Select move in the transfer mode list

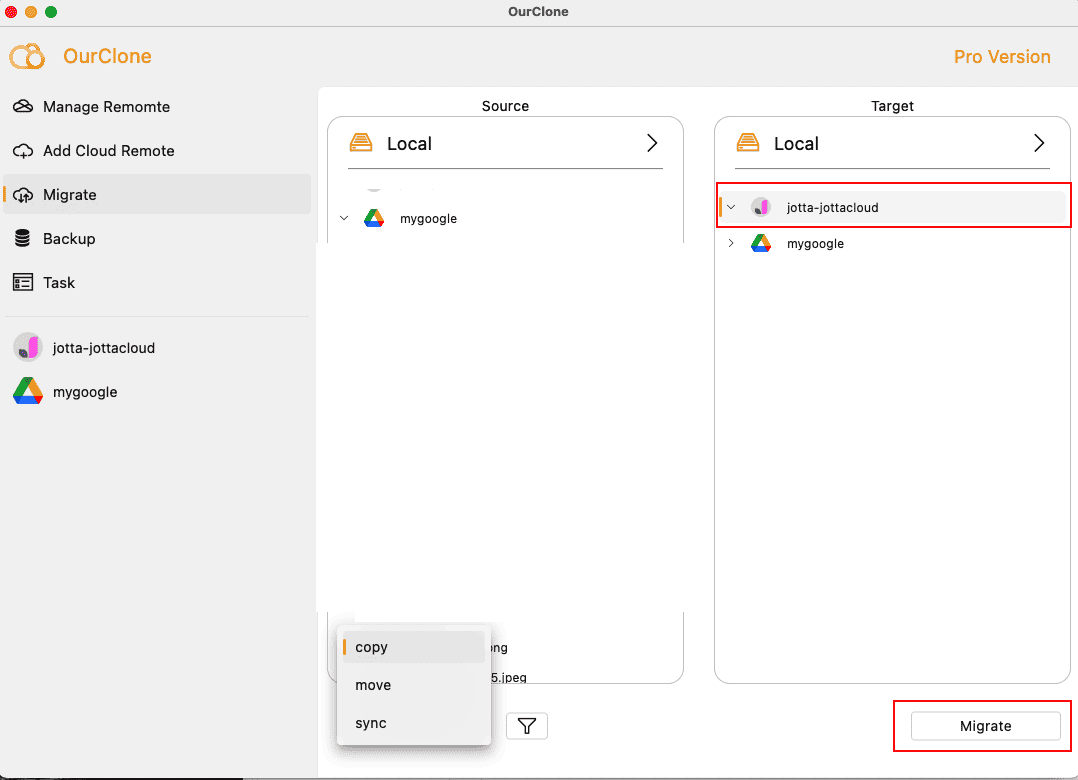(372, 685)
